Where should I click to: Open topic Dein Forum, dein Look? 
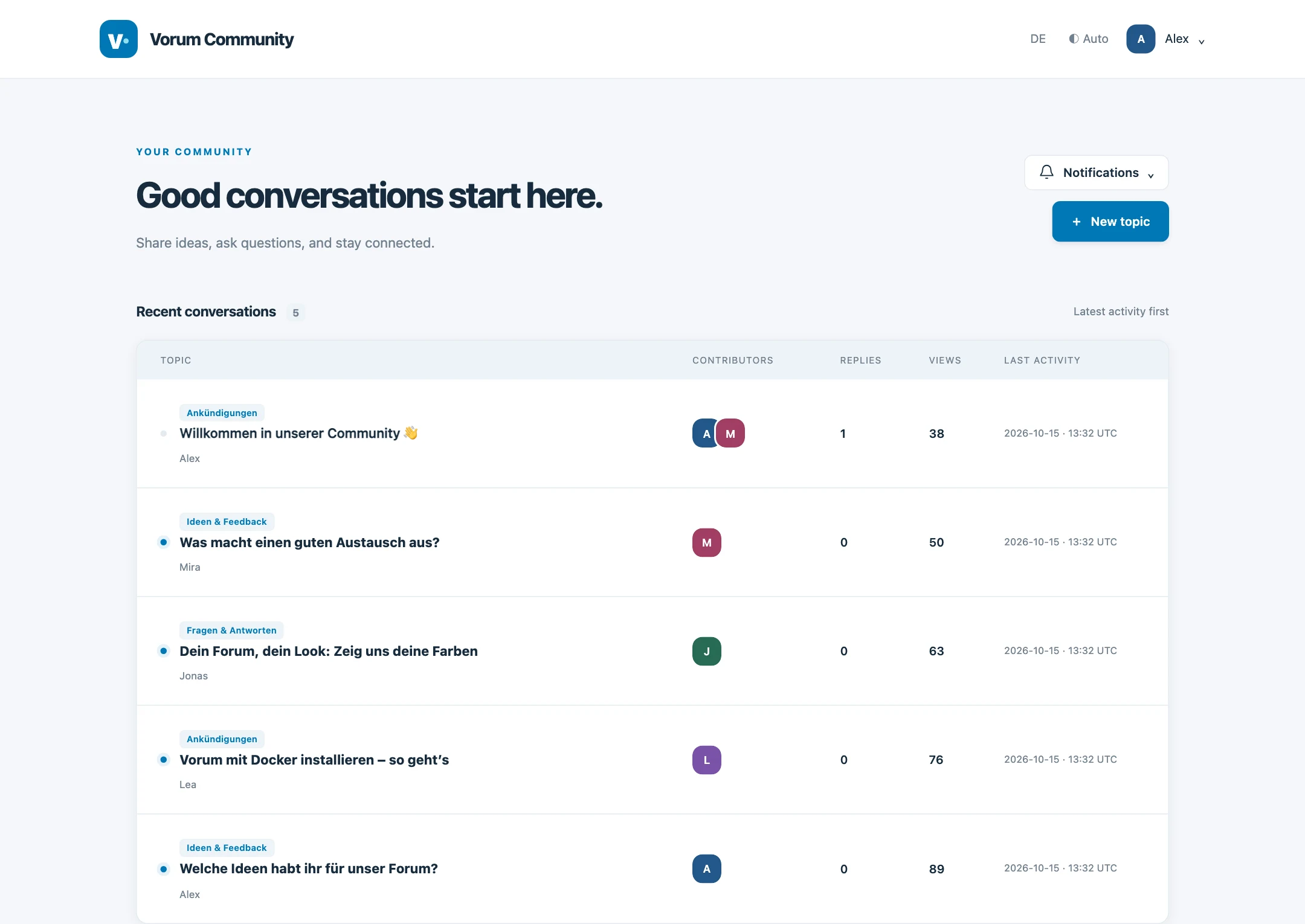pyautogui.click(x=329, y=651)
